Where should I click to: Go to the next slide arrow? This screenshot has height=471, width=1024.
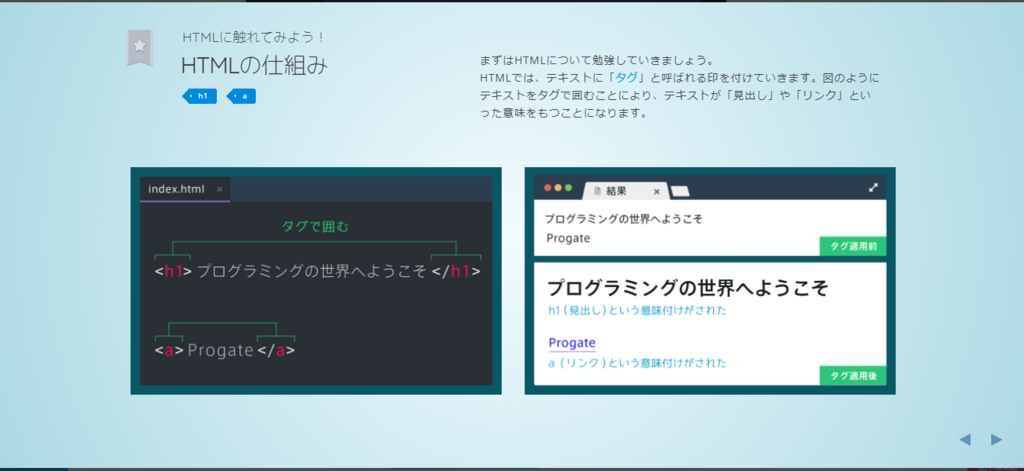tap(996, 440)
